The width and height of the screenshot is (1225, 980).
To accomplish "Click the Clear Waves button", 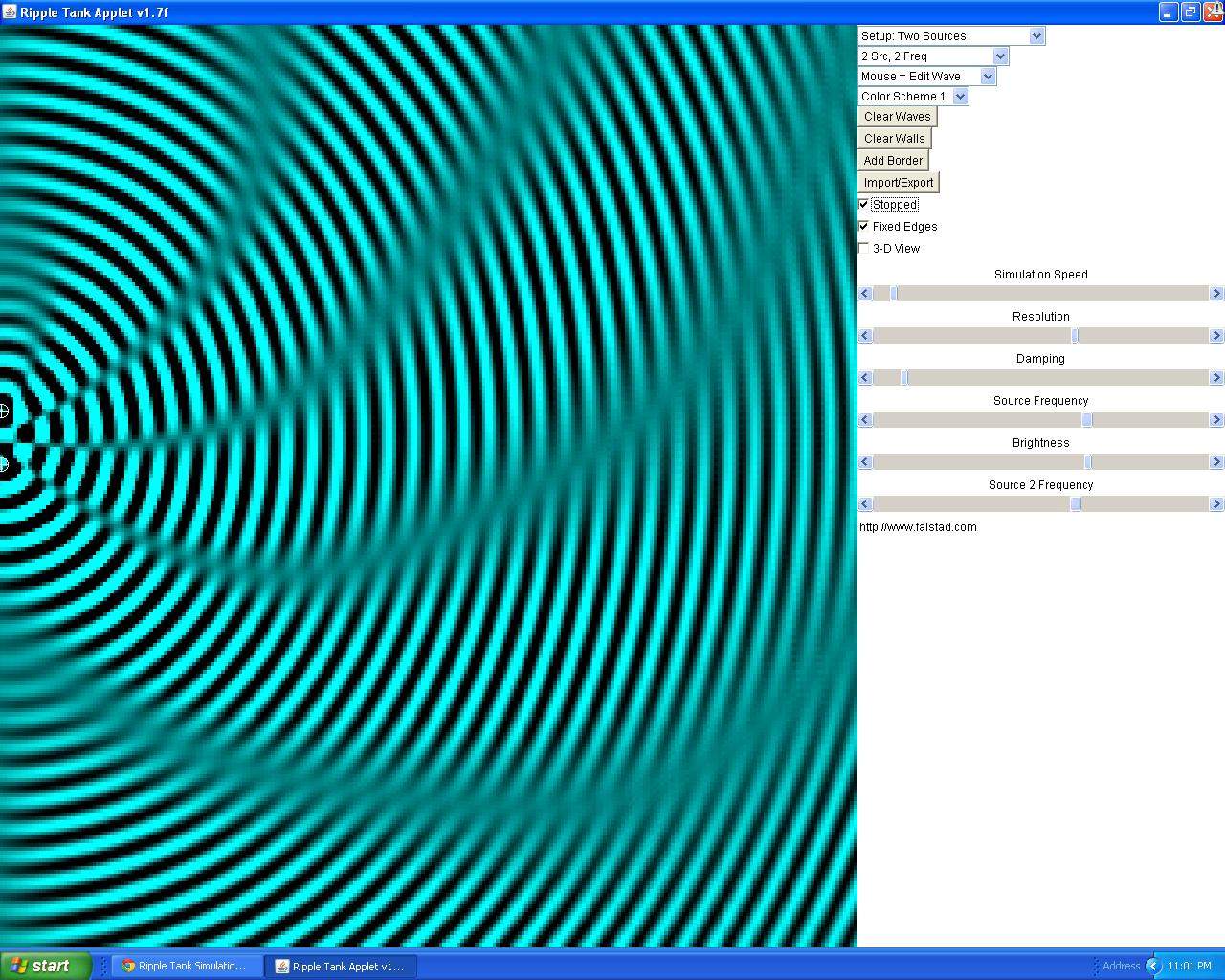I will (898, 117).
